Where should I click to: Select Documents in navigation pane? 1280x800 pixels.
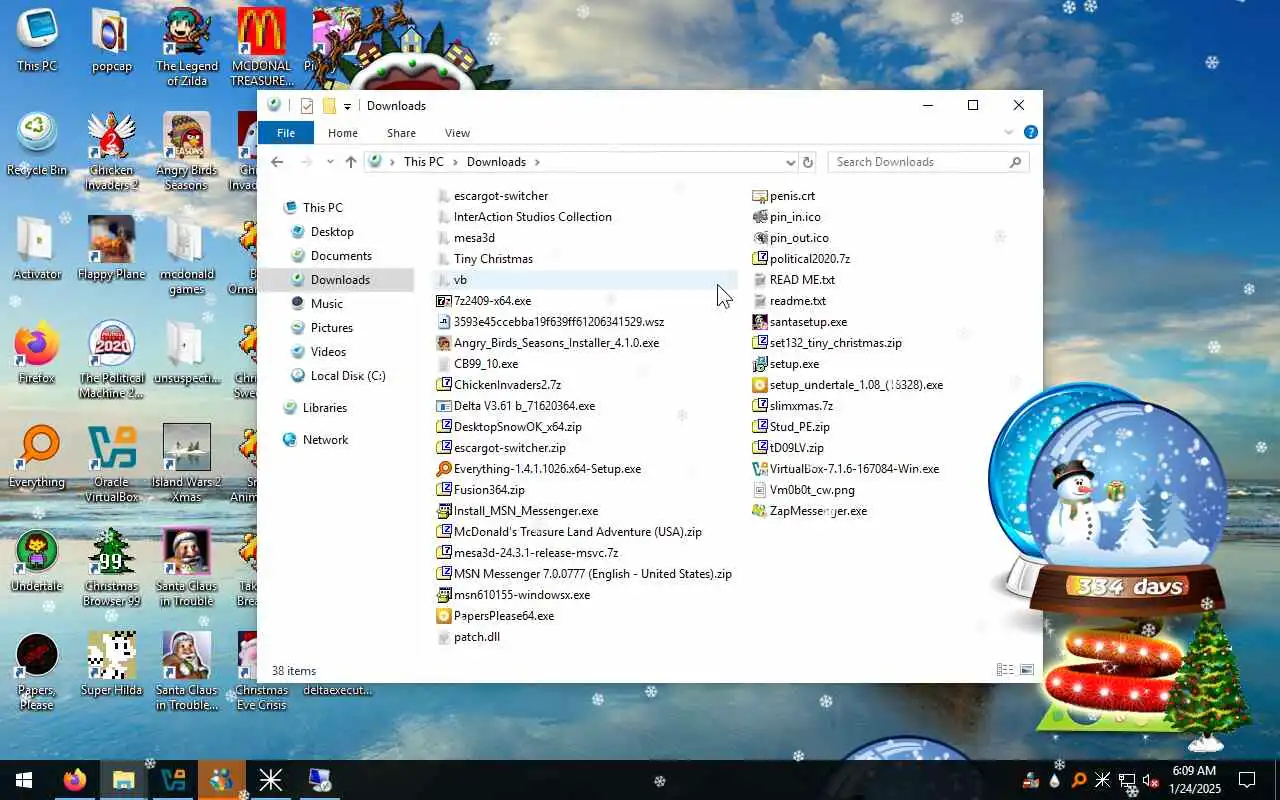[341, 255]
